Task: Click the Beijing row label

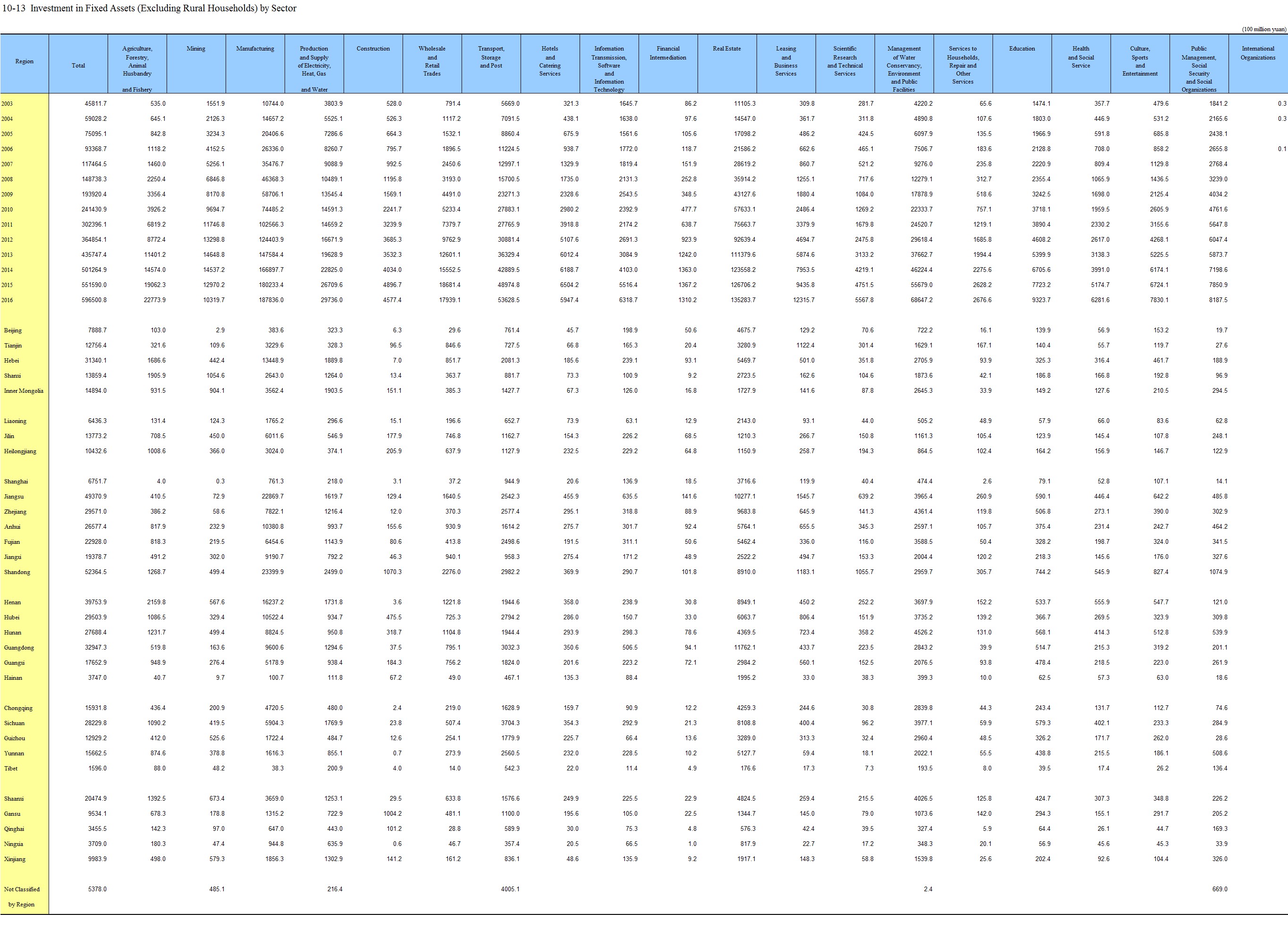Action: (x=12, y=330)
